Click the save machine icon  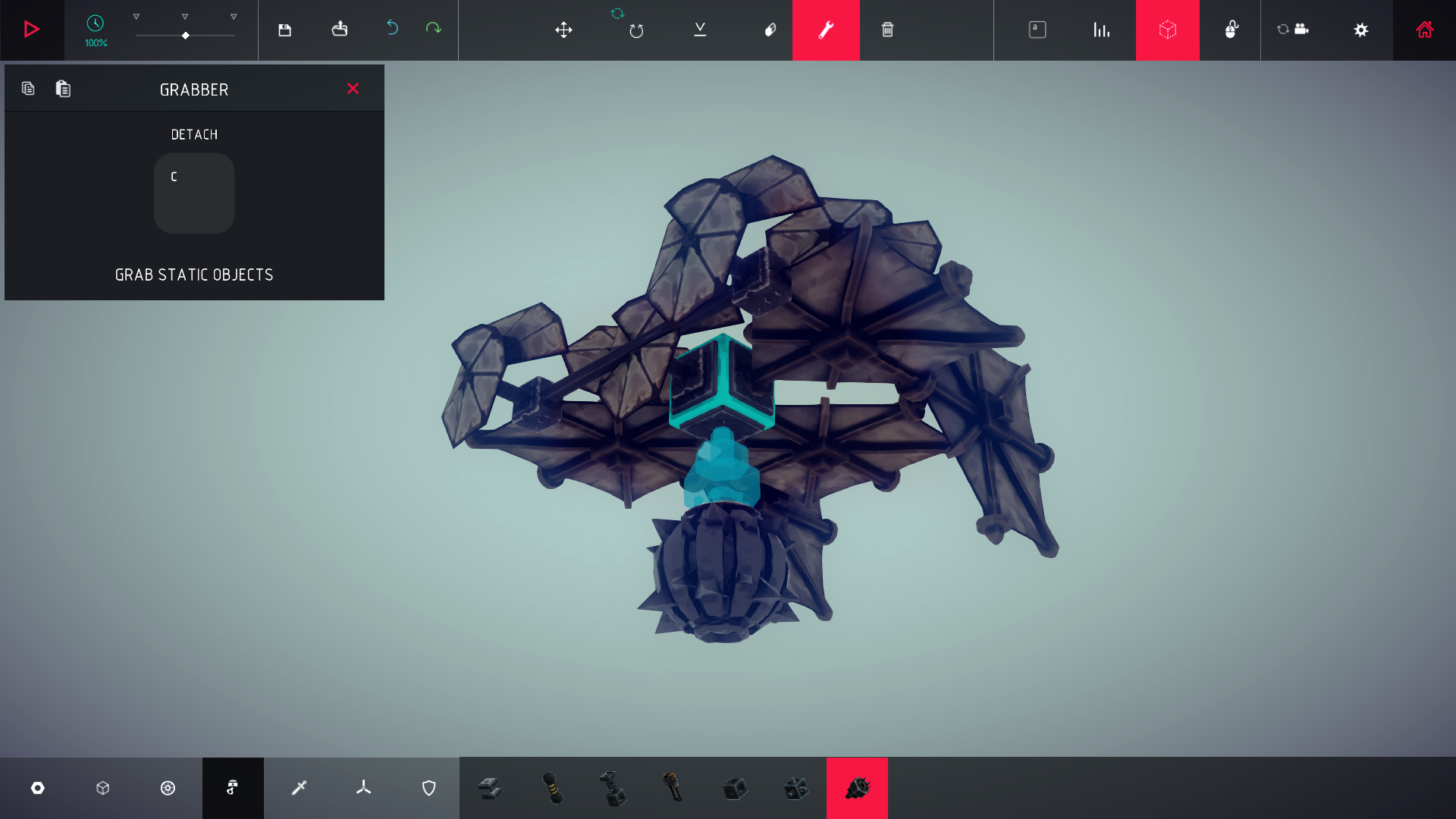click(x=284, y=30)
